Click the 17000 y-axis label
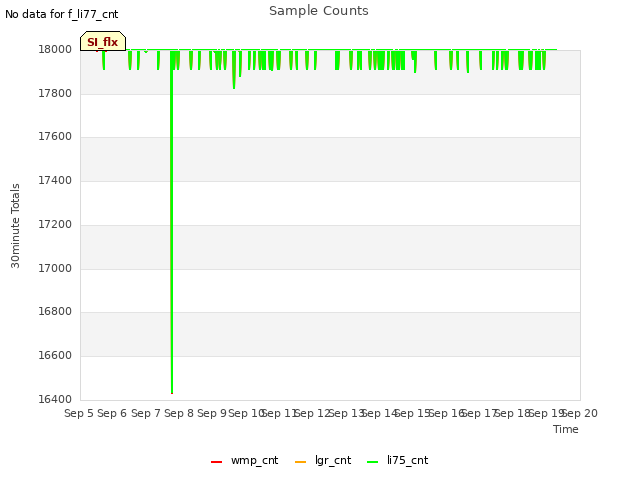This screenshot has height=480, width=640. tap(55, 269)
